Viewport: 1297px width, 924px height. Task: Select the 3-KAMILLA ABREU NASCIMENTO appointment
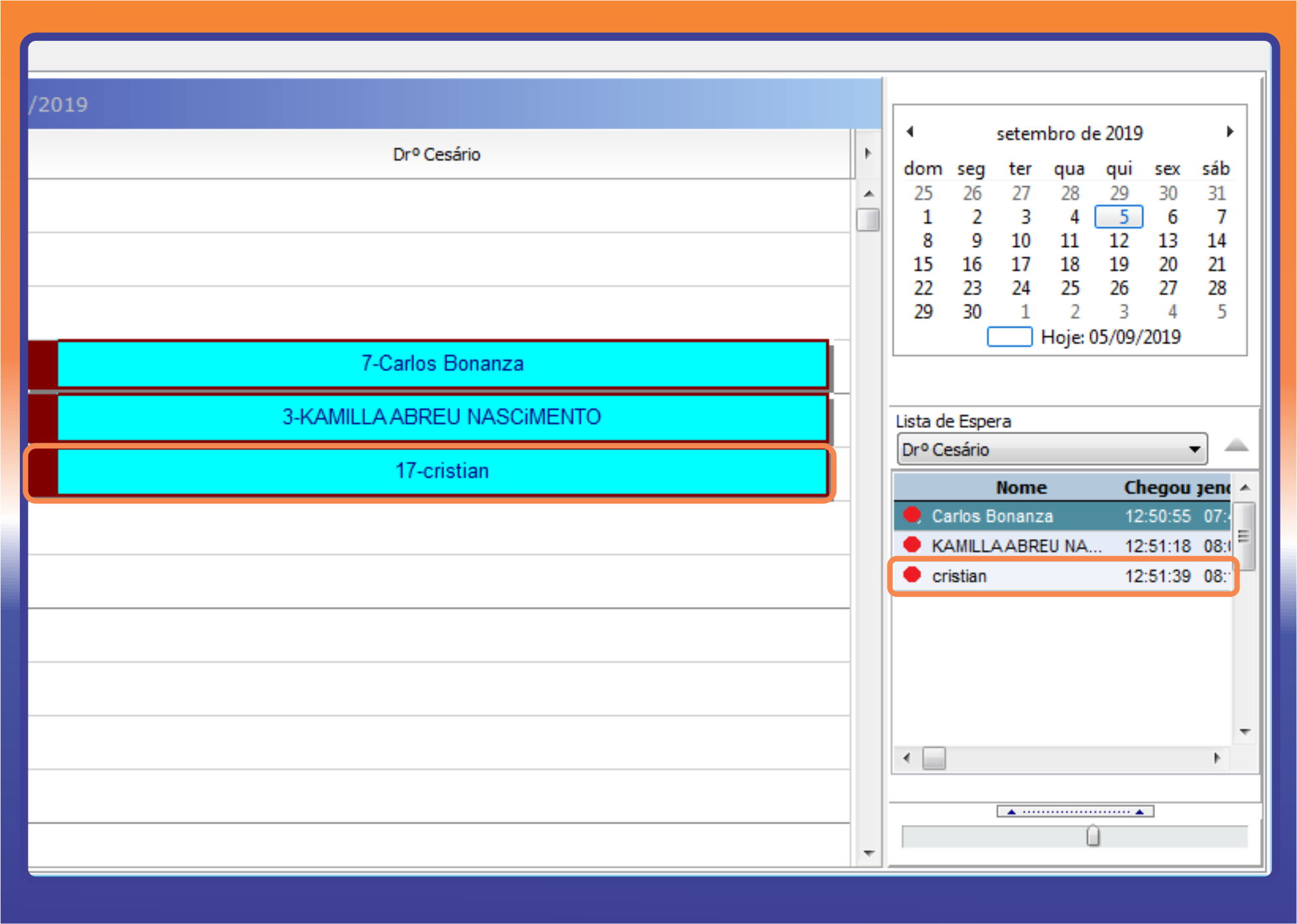(x=442, y=417)
